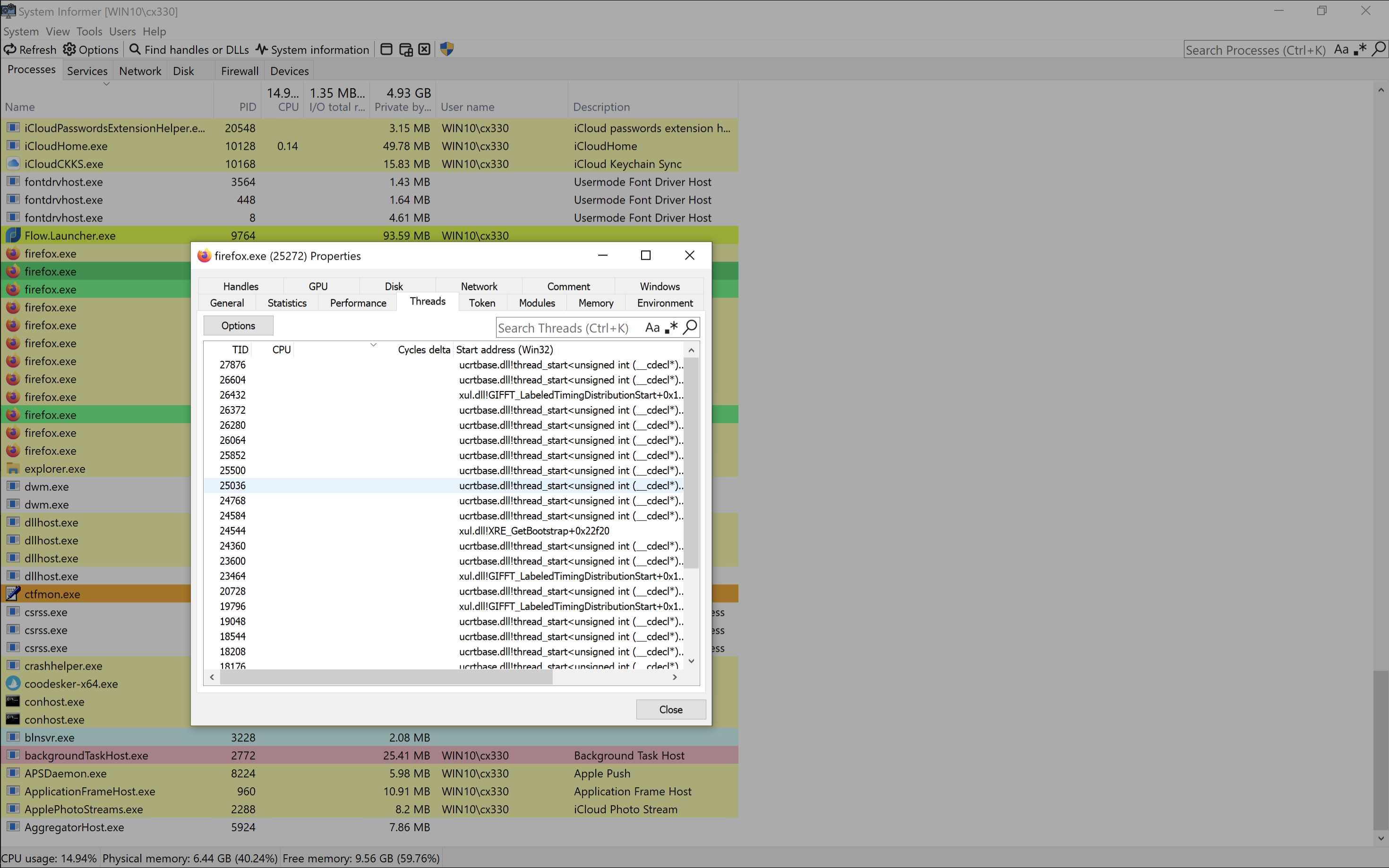
Task: Sort threads by Start address (Win32) header
Action: (567, 349)
